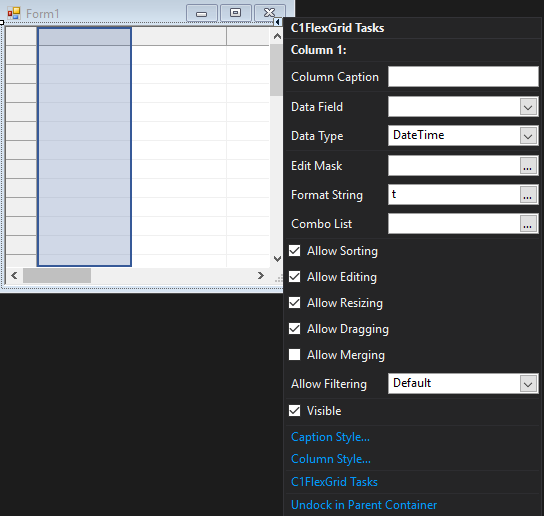Open the Combo List ellipsis editor
This screenshot has width=544, height=516.
(x=528, y=224)
